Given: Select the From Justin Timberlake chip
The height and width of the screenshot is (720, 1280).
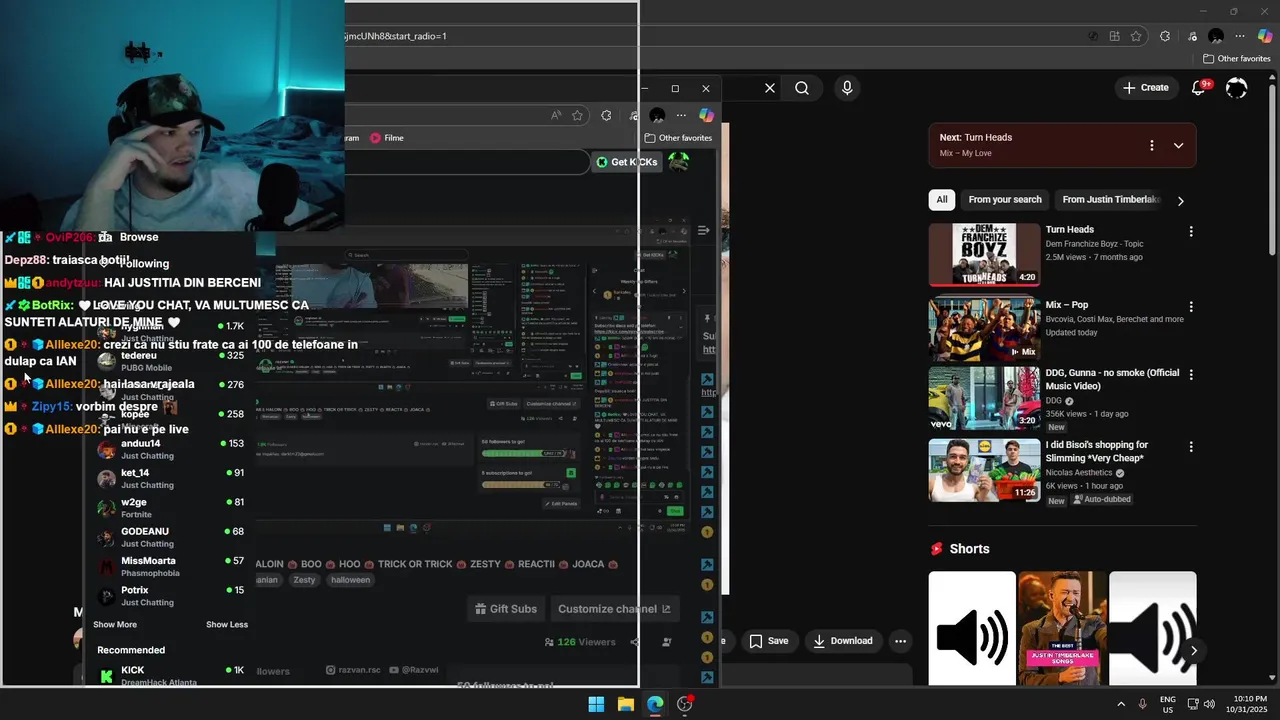Looking at the screenshot, I should pos(1110,200).
